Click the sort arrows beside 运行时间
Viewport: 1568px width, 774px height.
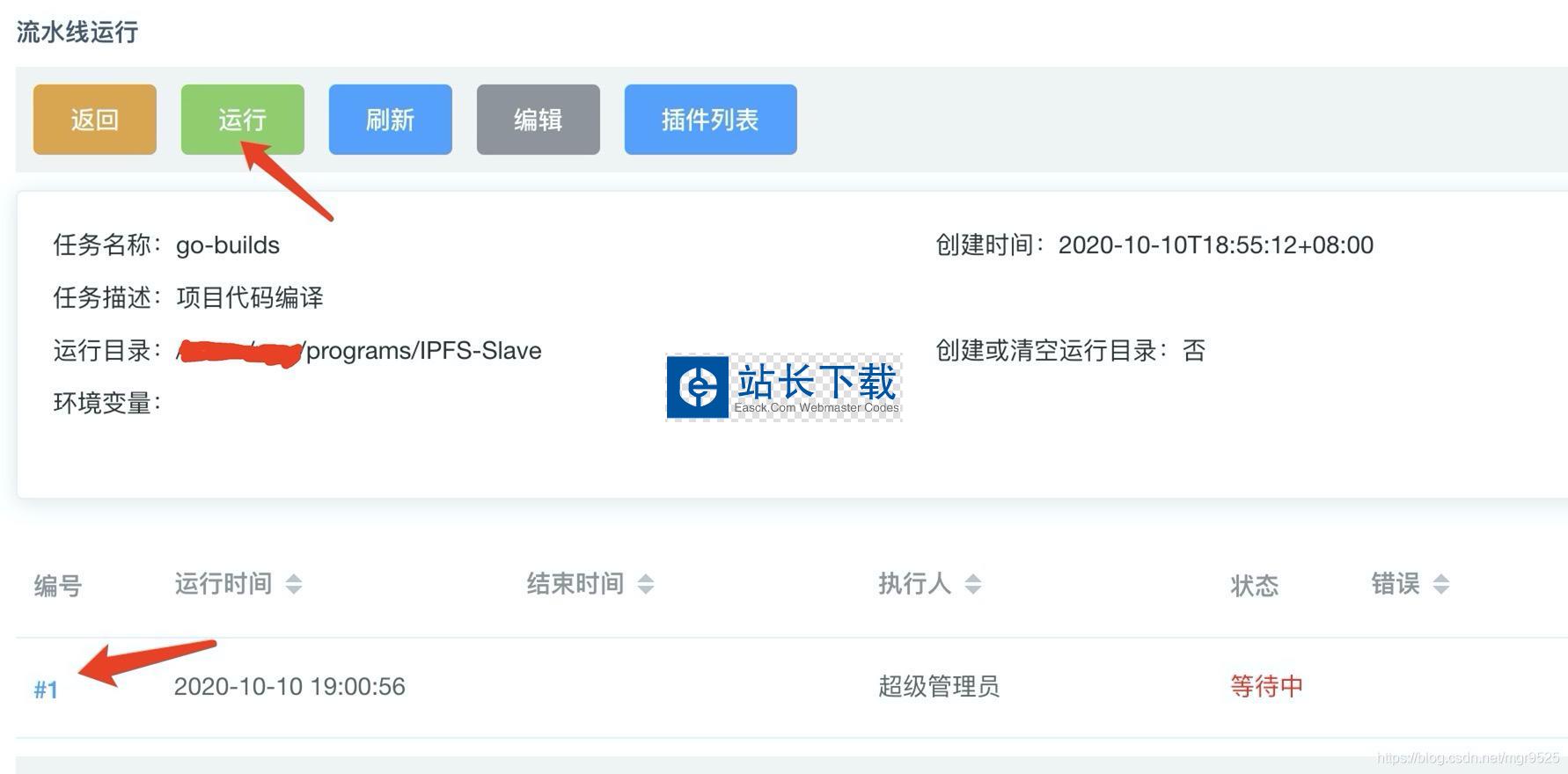[x=294, y=584]
